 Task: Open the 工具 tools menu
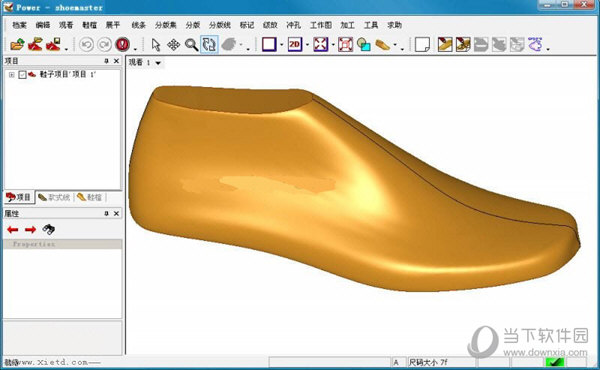(371, 25)
